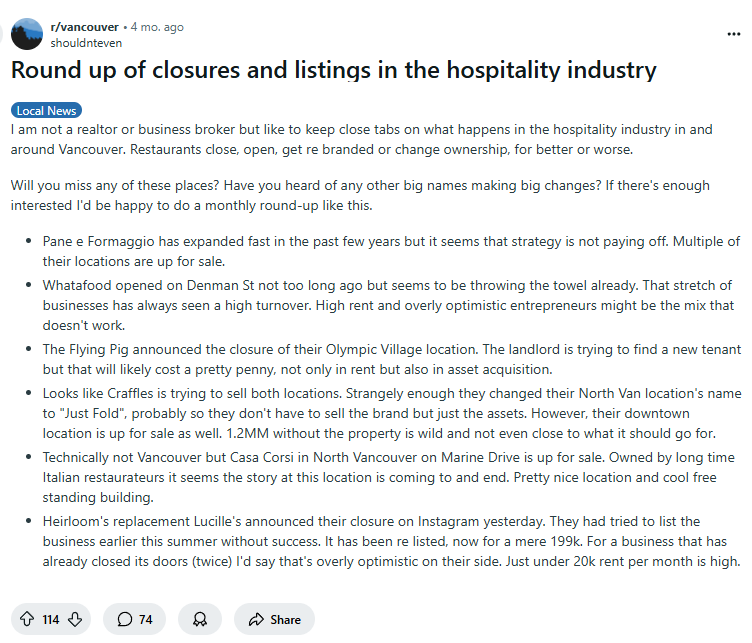Open the r/vancouver community avatar
This screenshot has width=752, height=643.
[x=27, y=34]
